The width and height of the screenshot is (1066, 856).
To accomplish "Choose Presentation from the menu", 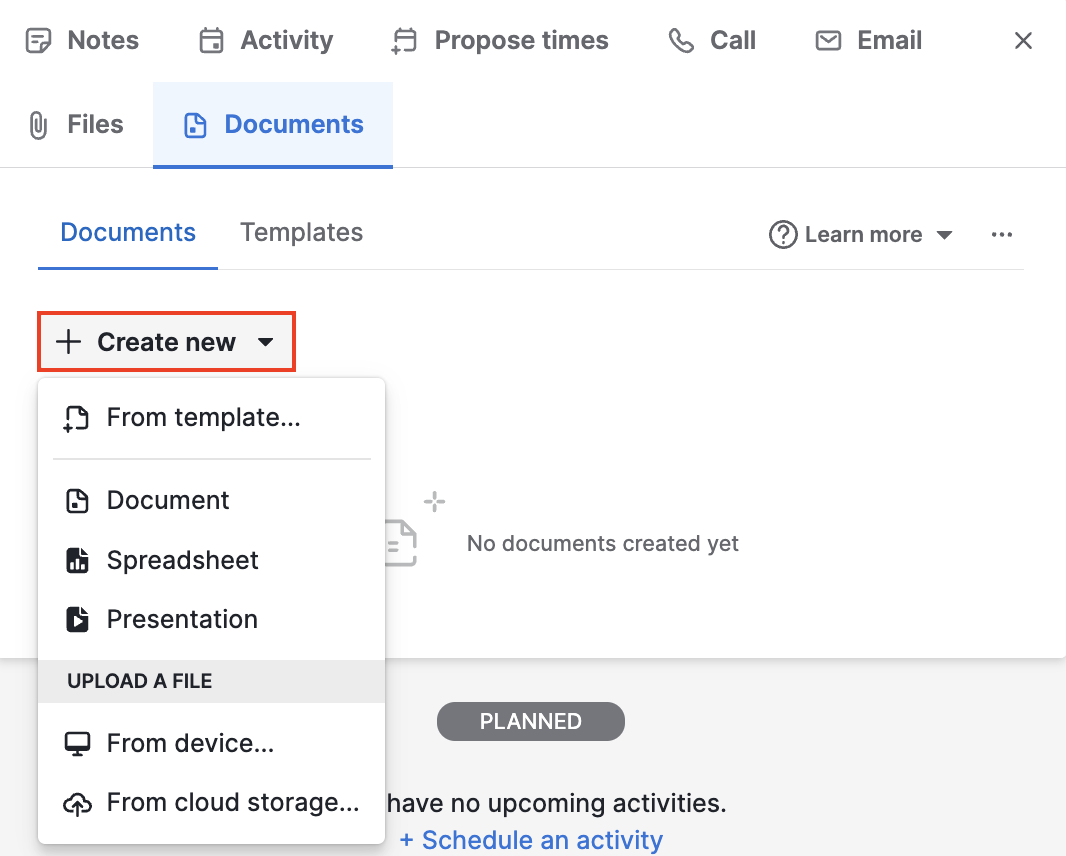I will coord(182,619).
